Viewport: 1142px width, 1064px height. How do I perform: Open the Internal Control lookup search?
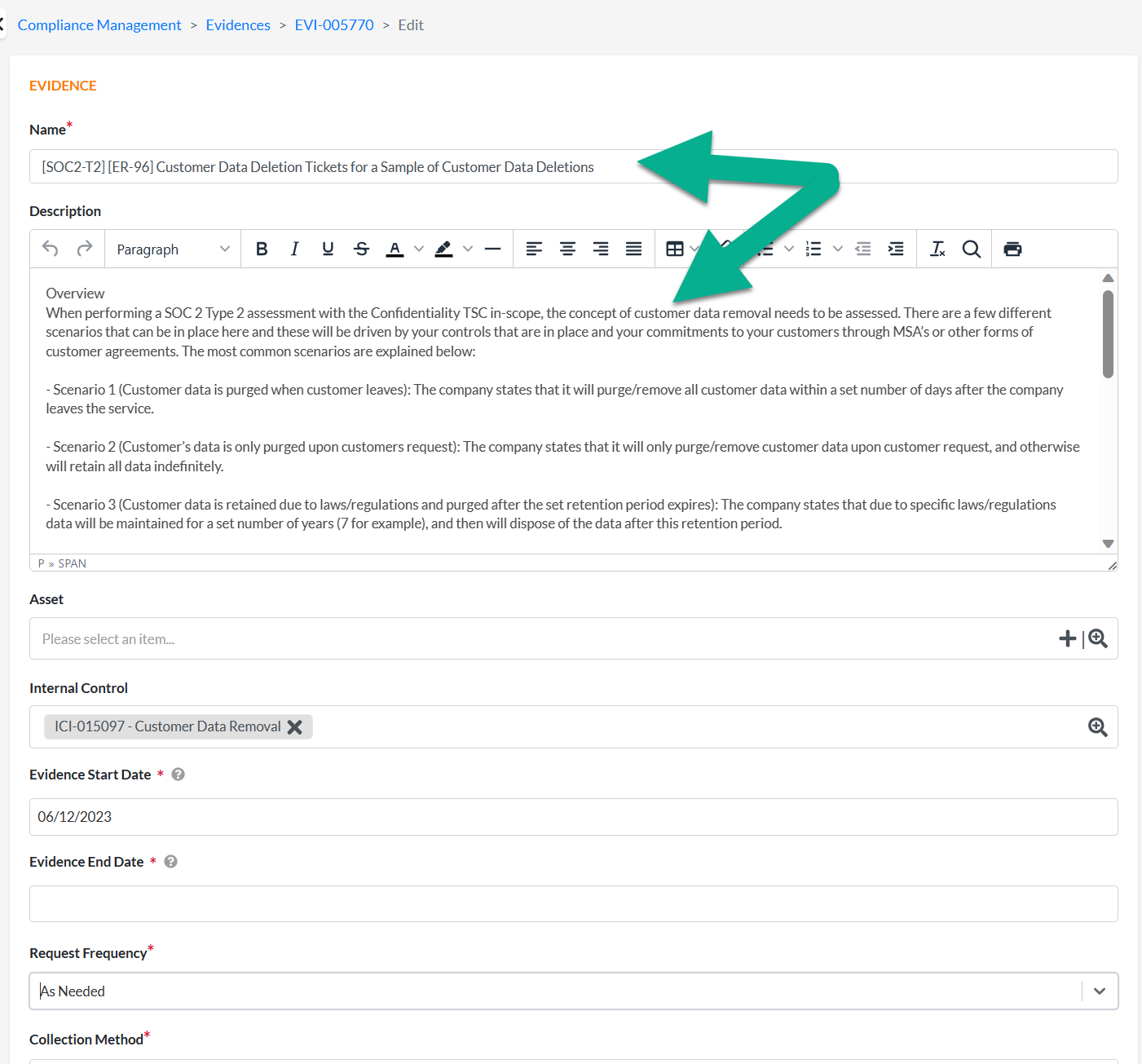click(1098, 726)
